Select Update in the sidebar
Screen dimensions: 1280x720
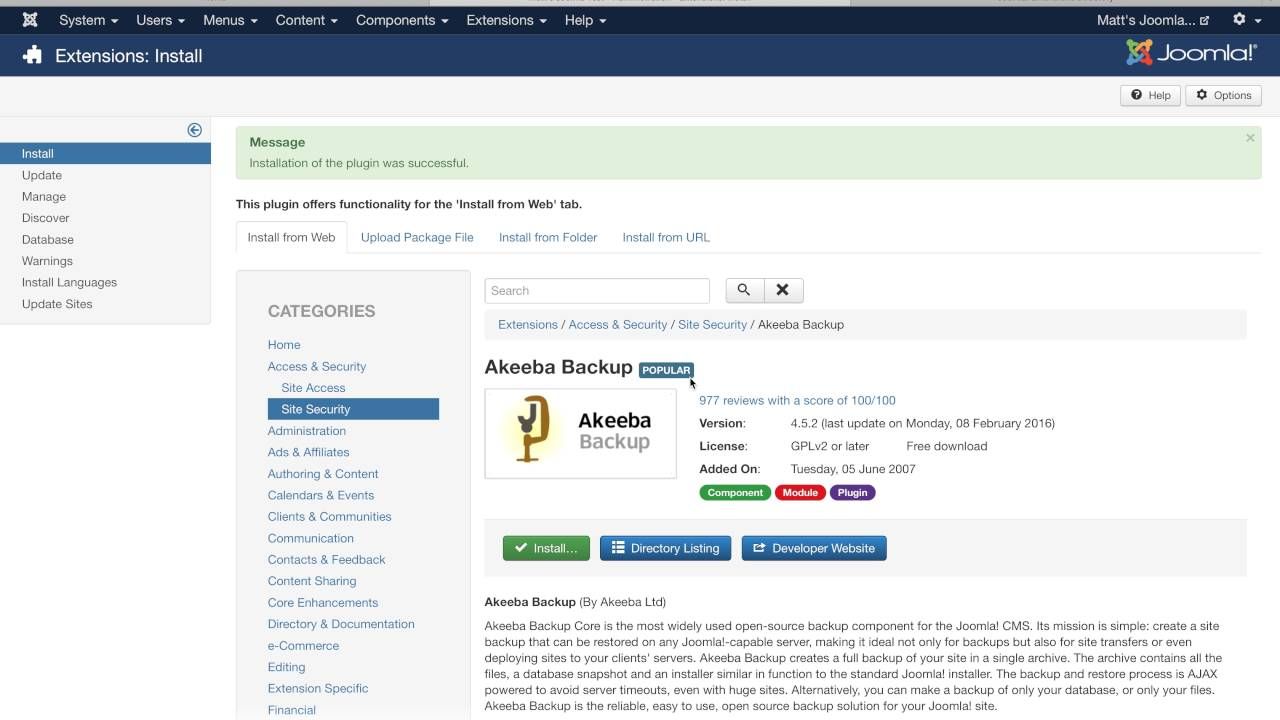[x=42, y=175]
